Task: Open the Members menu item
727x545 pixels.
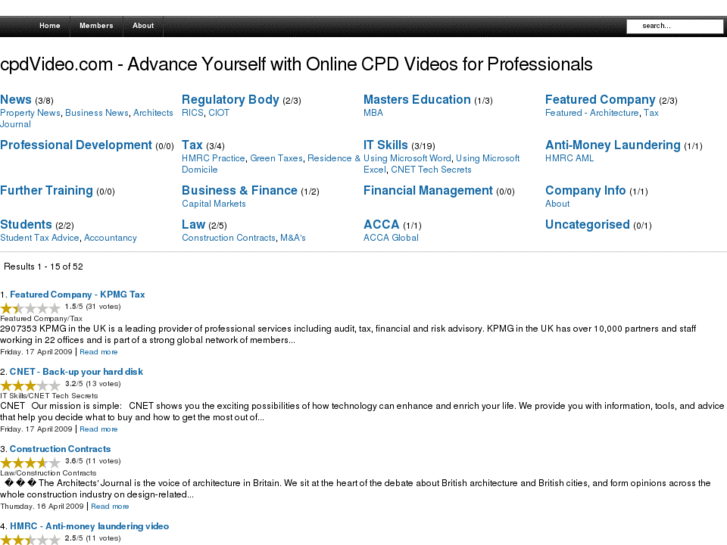Action: click(x=96, y=26)
